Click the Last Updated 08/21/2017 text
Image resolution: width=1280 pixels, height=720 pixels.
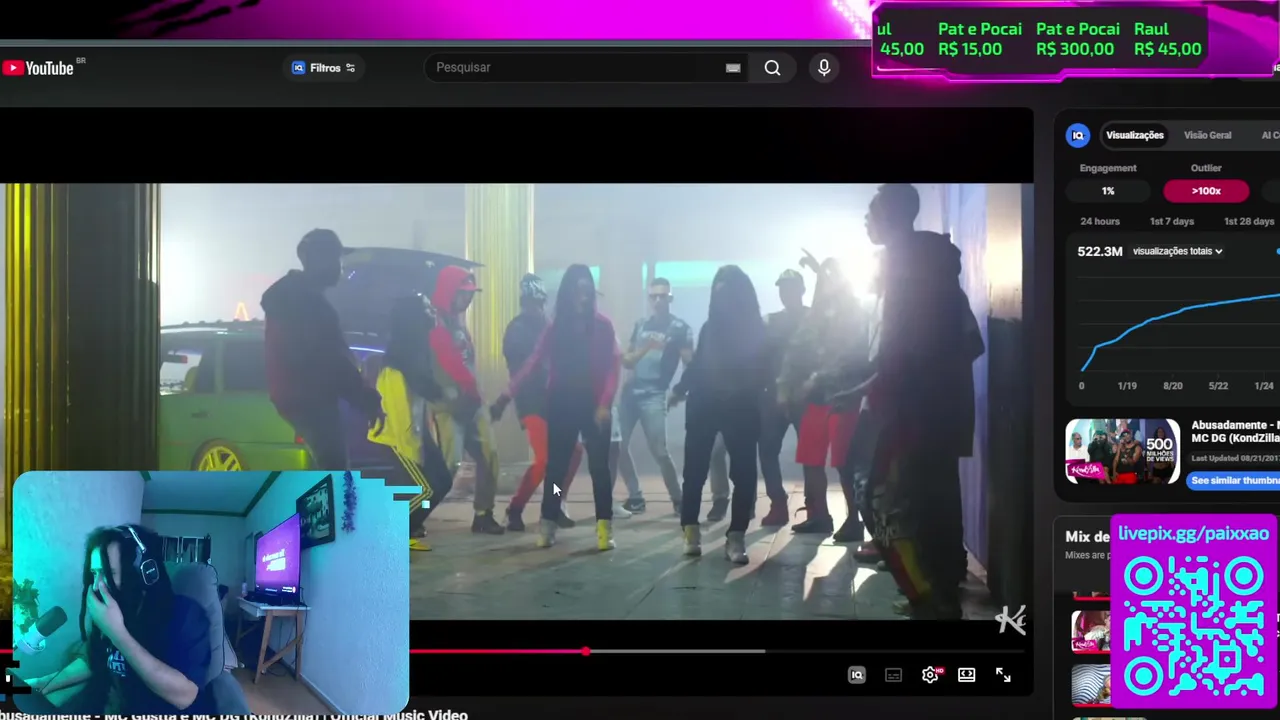point(1235,458)
